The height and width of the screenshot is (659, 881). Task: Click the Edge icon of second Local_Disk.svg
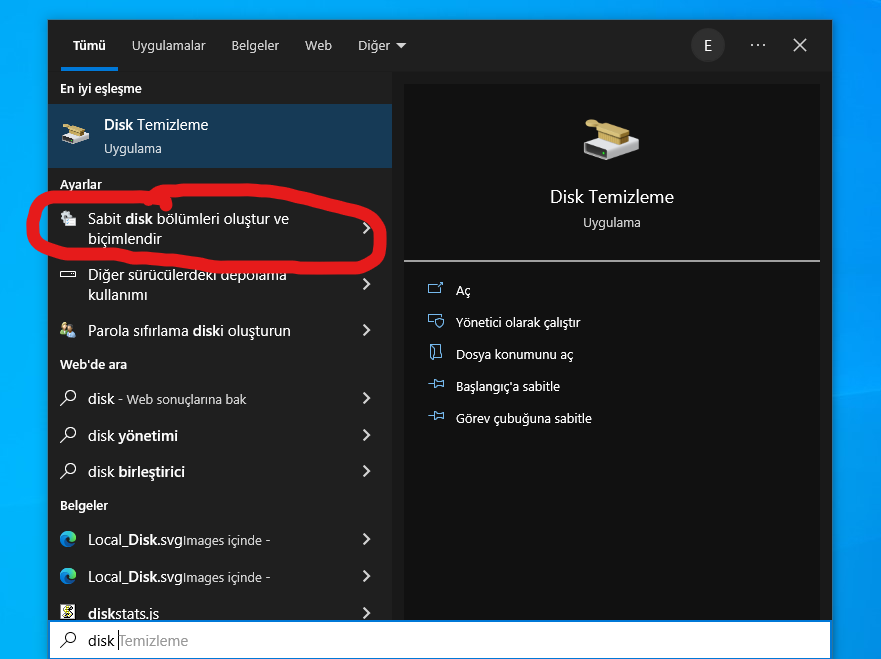68,576
